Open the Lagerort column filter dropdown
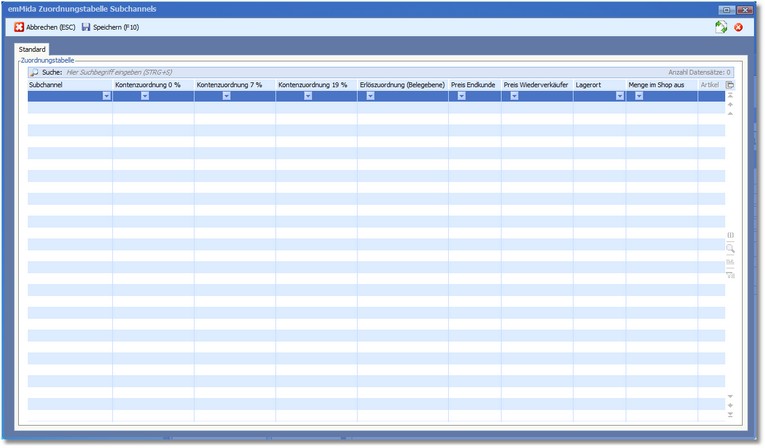765x448 pixels. click(x=620, y=96)
